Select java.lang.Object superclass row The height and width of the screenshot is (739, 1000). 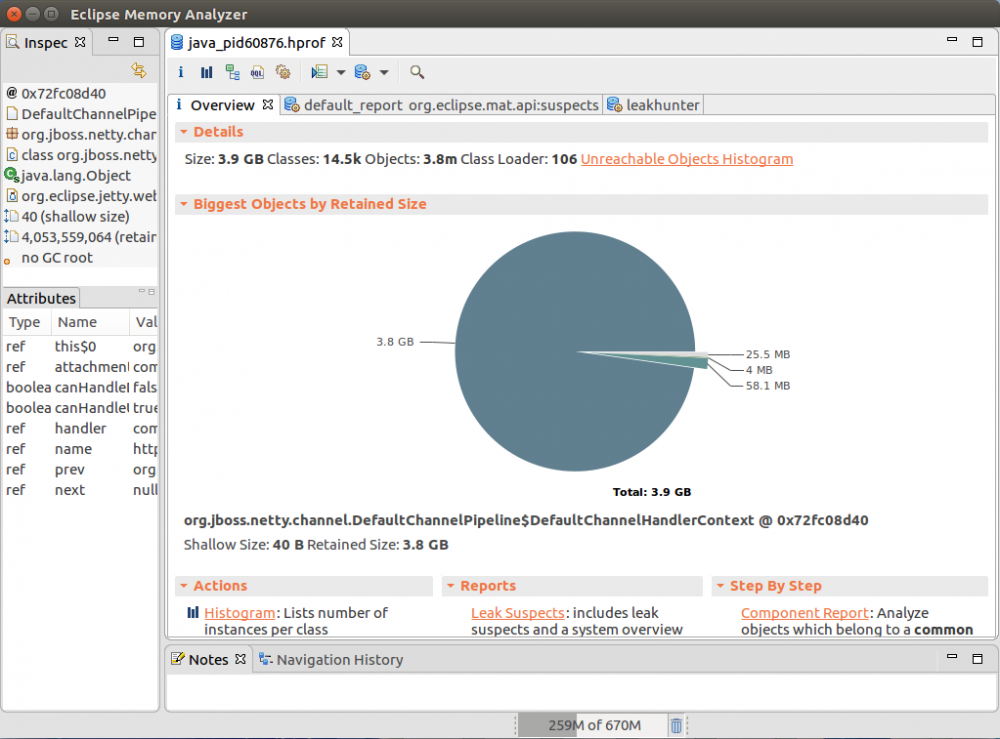80,175
